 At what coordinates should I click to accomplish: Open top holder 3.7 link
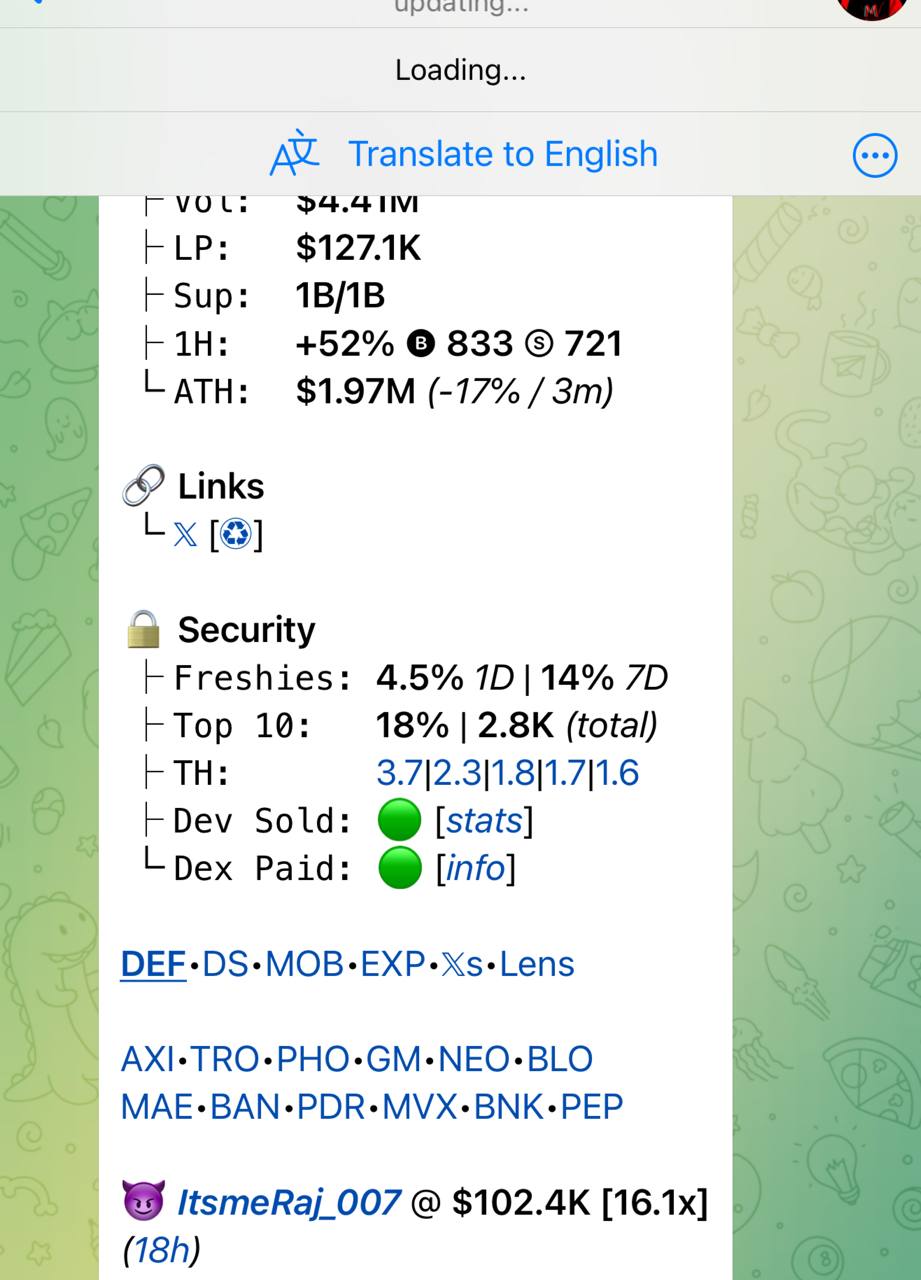coord(399,773)
